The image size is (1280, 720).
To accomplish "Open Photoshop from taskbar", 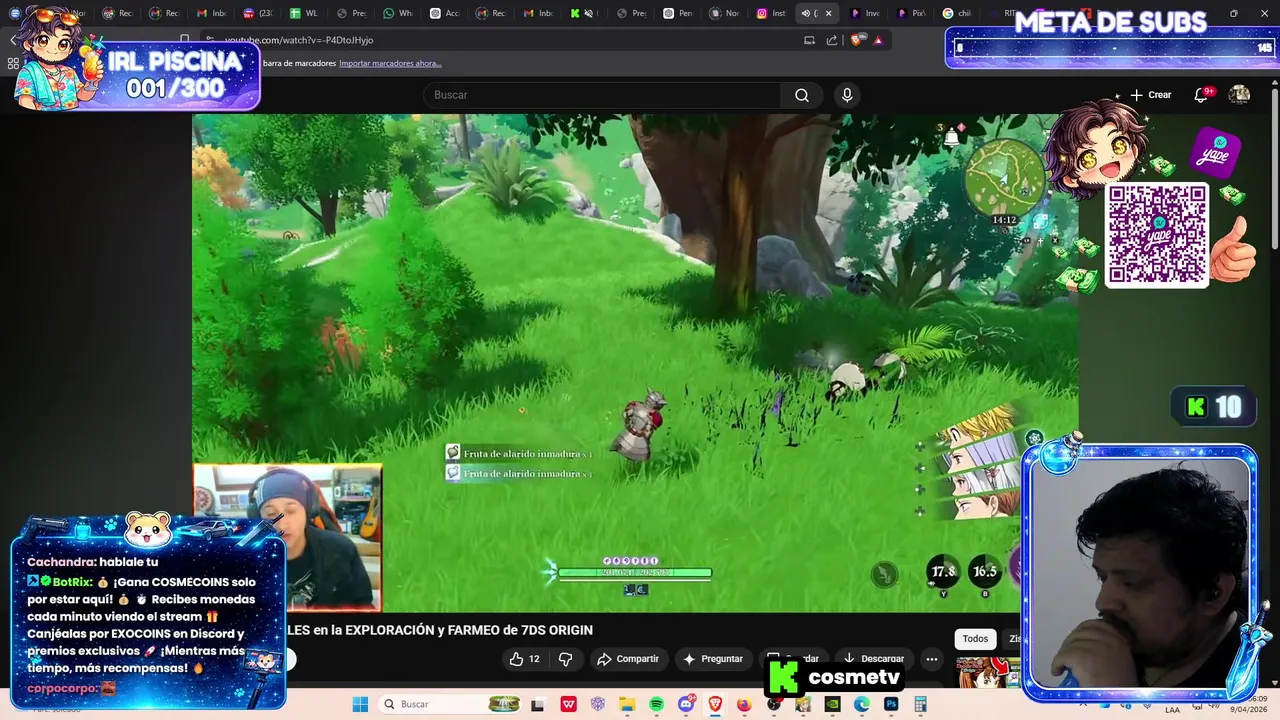I will point(891,704).
